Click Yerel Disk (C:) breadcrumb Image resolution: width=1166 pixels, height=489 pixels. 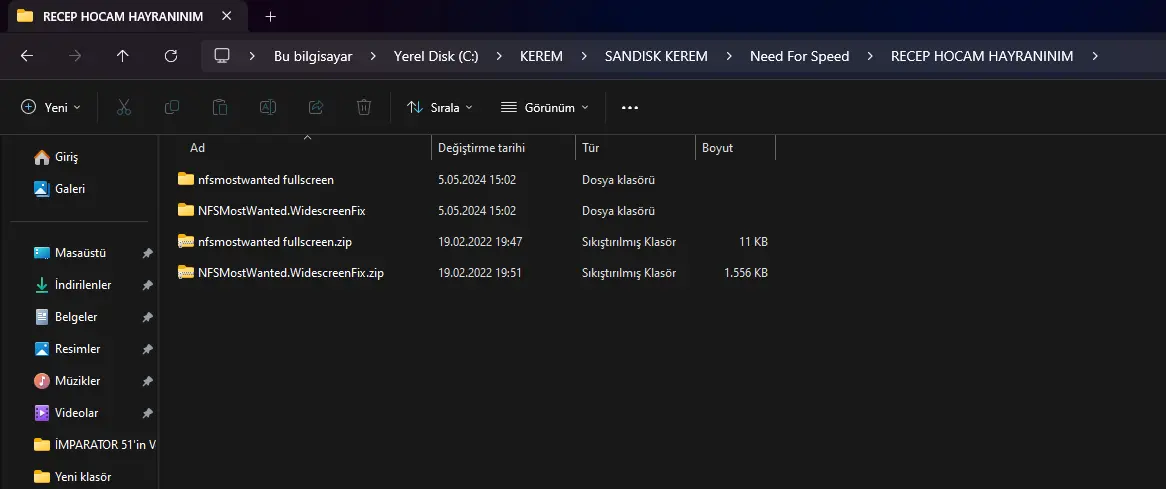coord(436,56)
